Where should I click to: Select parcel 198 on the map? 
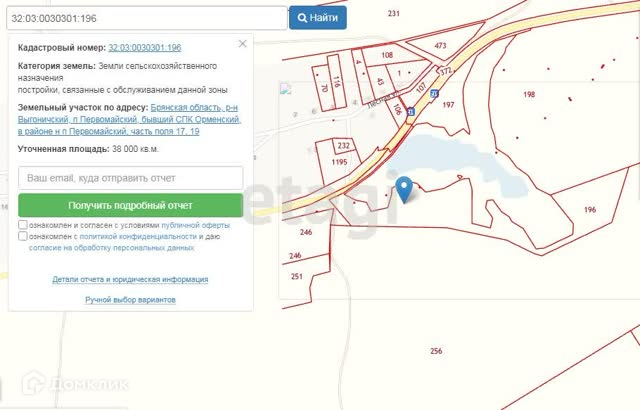(529, 94)
